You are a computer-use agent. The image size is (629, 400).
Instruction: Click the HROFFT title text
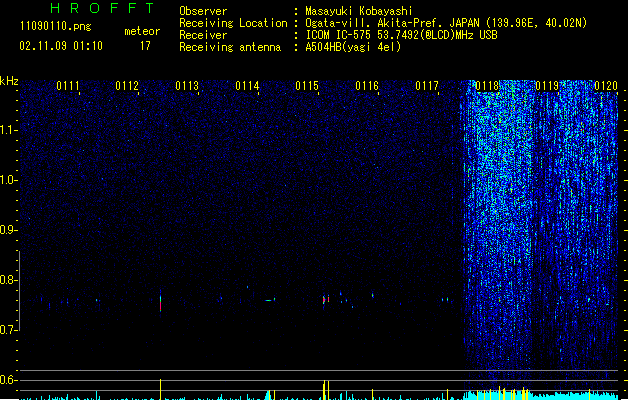(x=102, y=8)
